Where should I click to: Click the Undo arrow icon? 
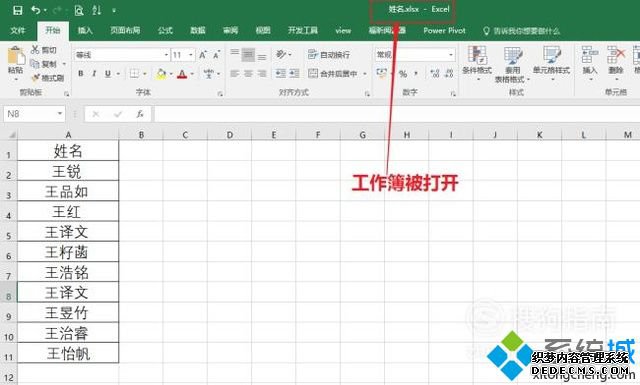pos(36,10)
